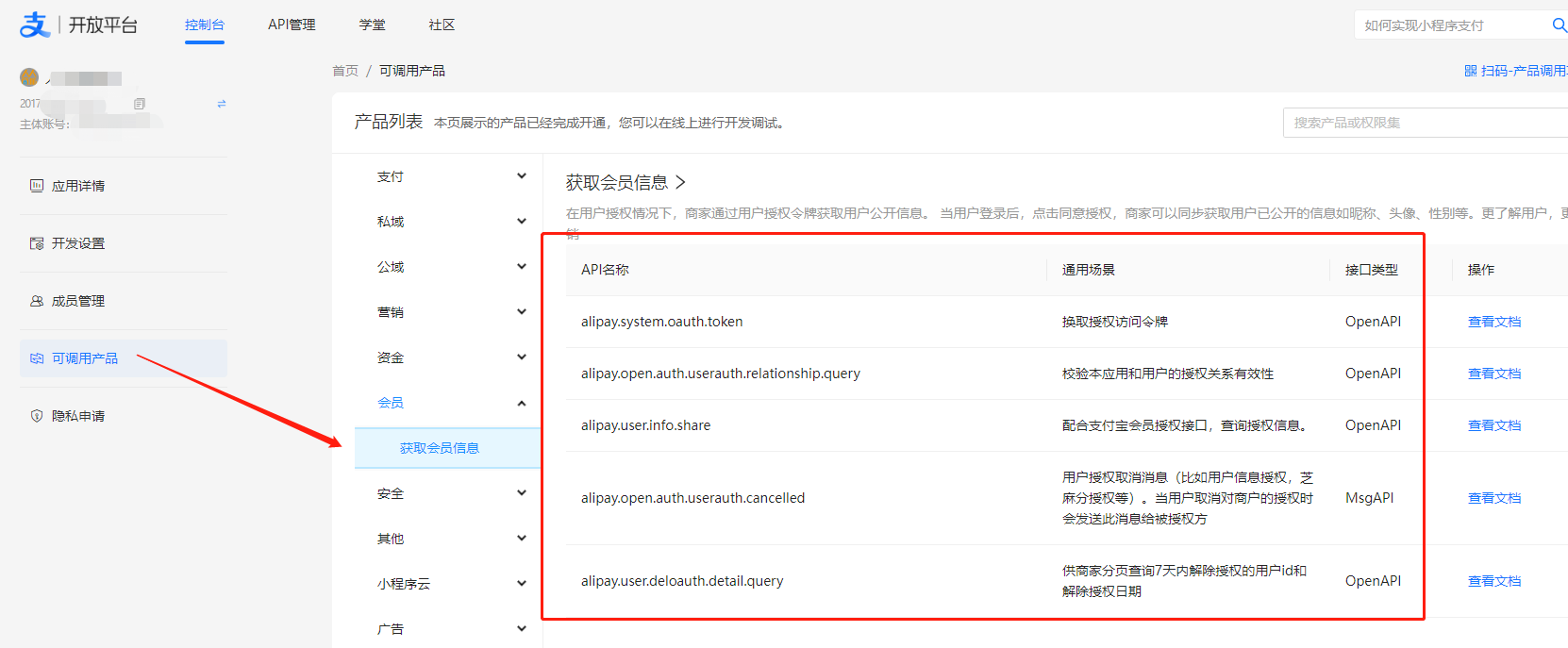This screenshot has width=1568, height=648.
Task: Click the search magnifier icon
Action: coord(1559,25)
